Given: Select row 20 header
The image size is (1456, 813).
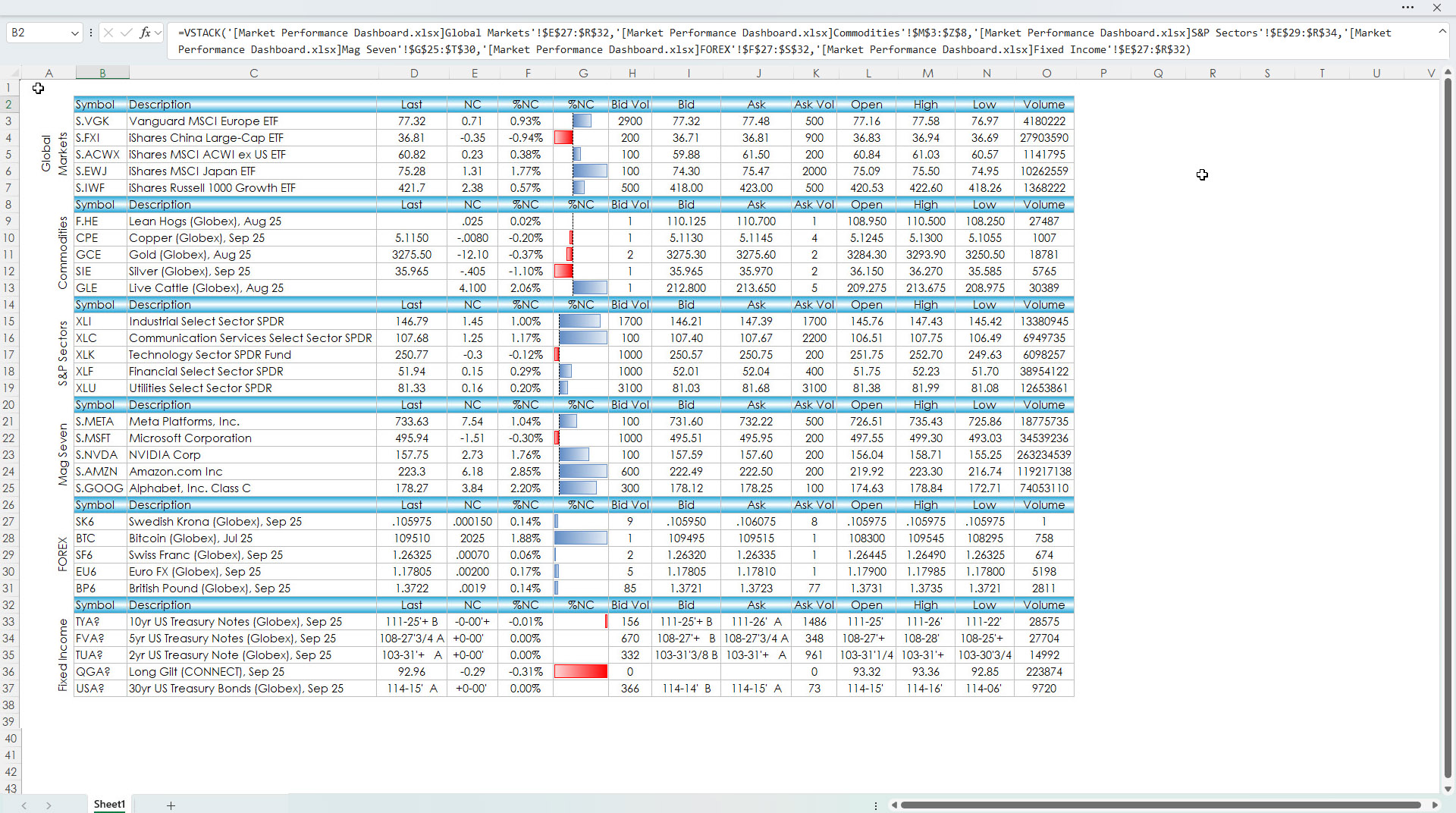Looking at the screenshot, I should (x=9, y=405).
